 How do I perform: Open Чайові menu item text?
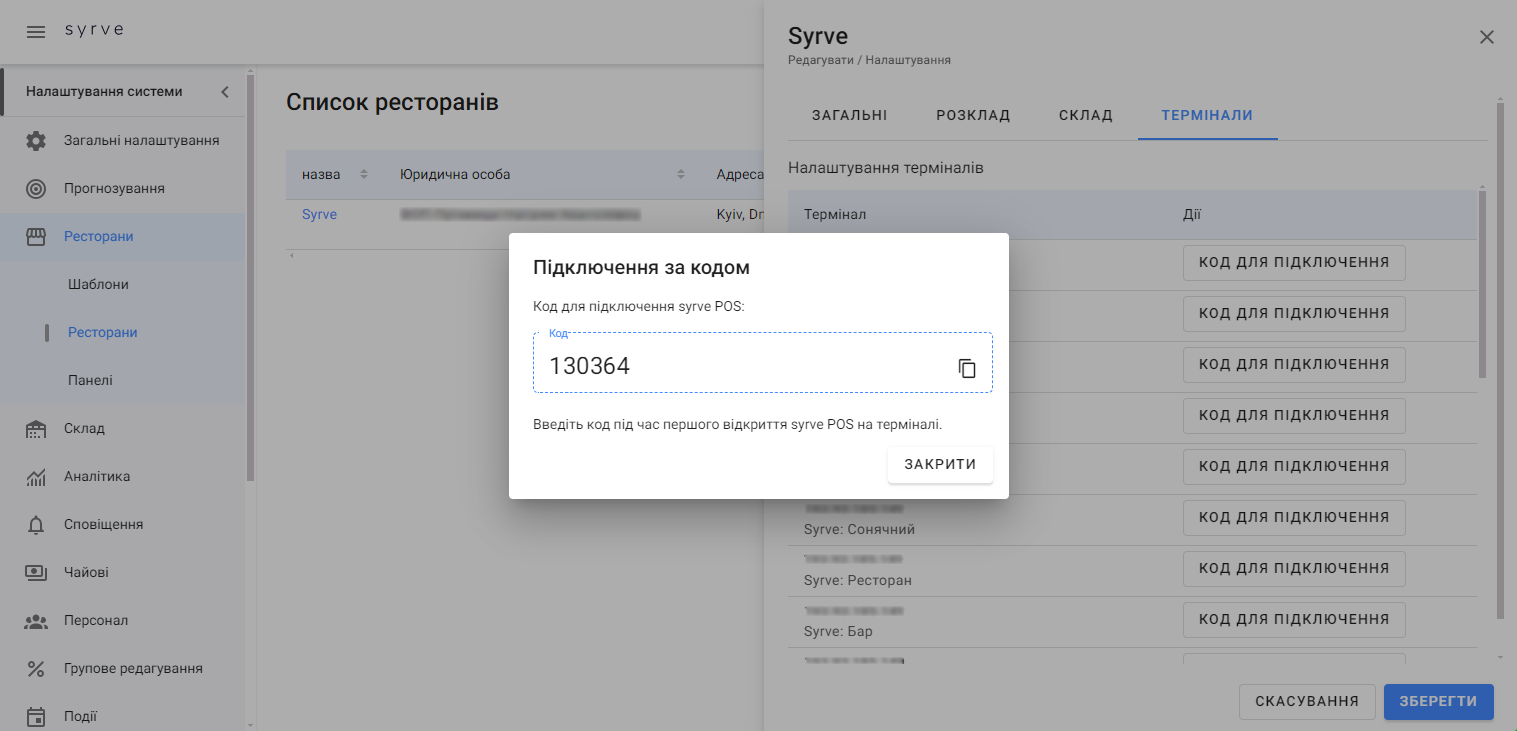click(86, 573)
